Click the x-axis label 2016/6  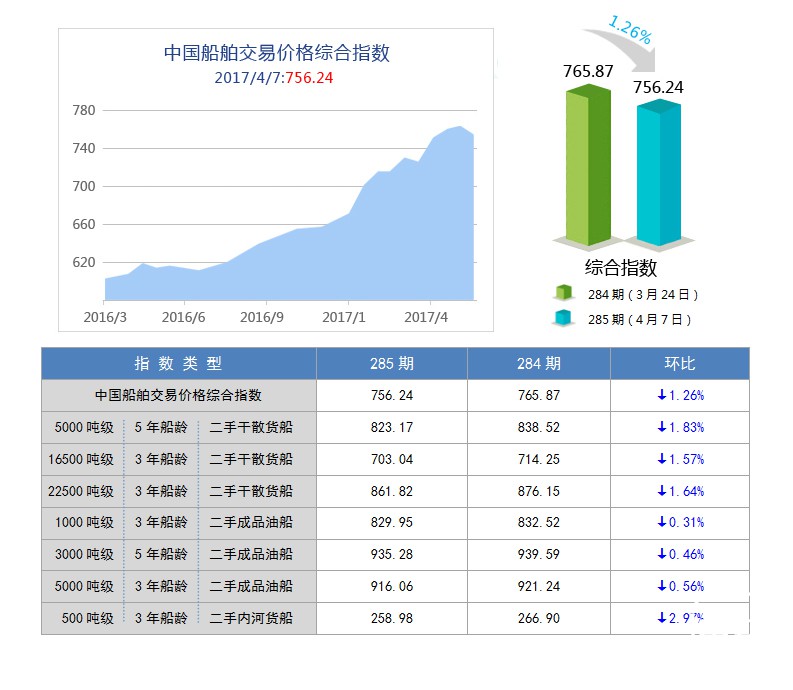(x=184, y=317)
